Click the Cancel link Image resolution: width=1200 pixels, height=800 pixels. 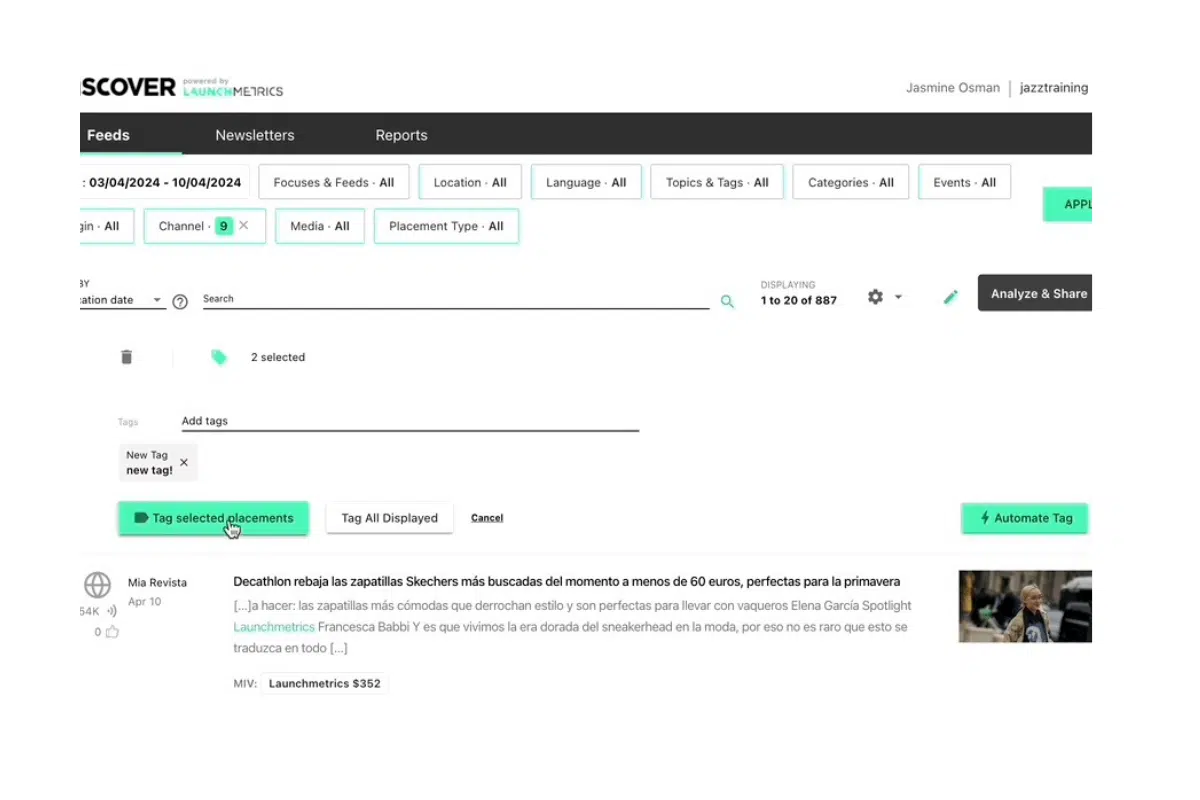point(487,518)
